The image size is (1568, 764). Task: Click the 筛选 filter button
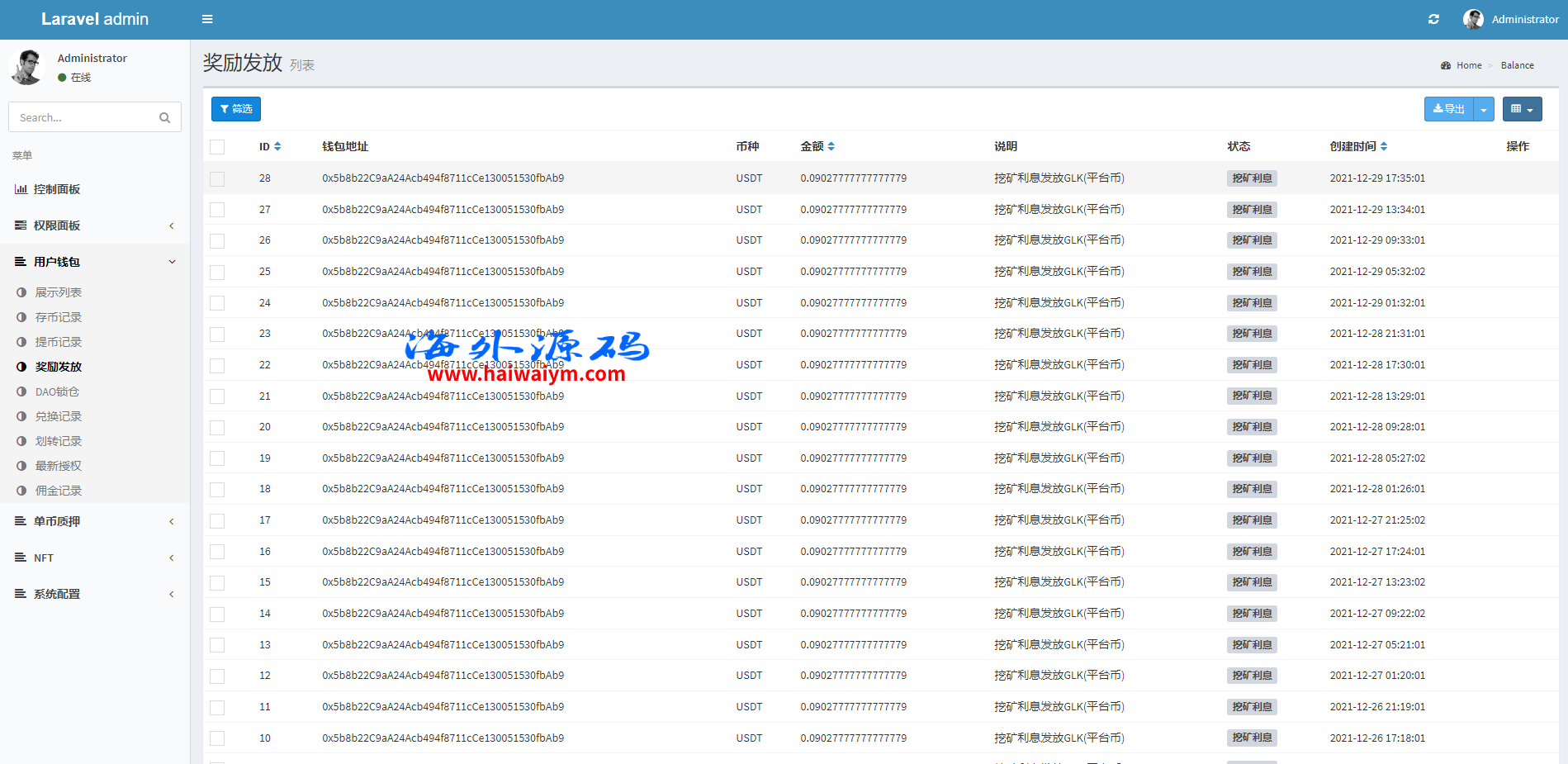[x=236, y=109]
